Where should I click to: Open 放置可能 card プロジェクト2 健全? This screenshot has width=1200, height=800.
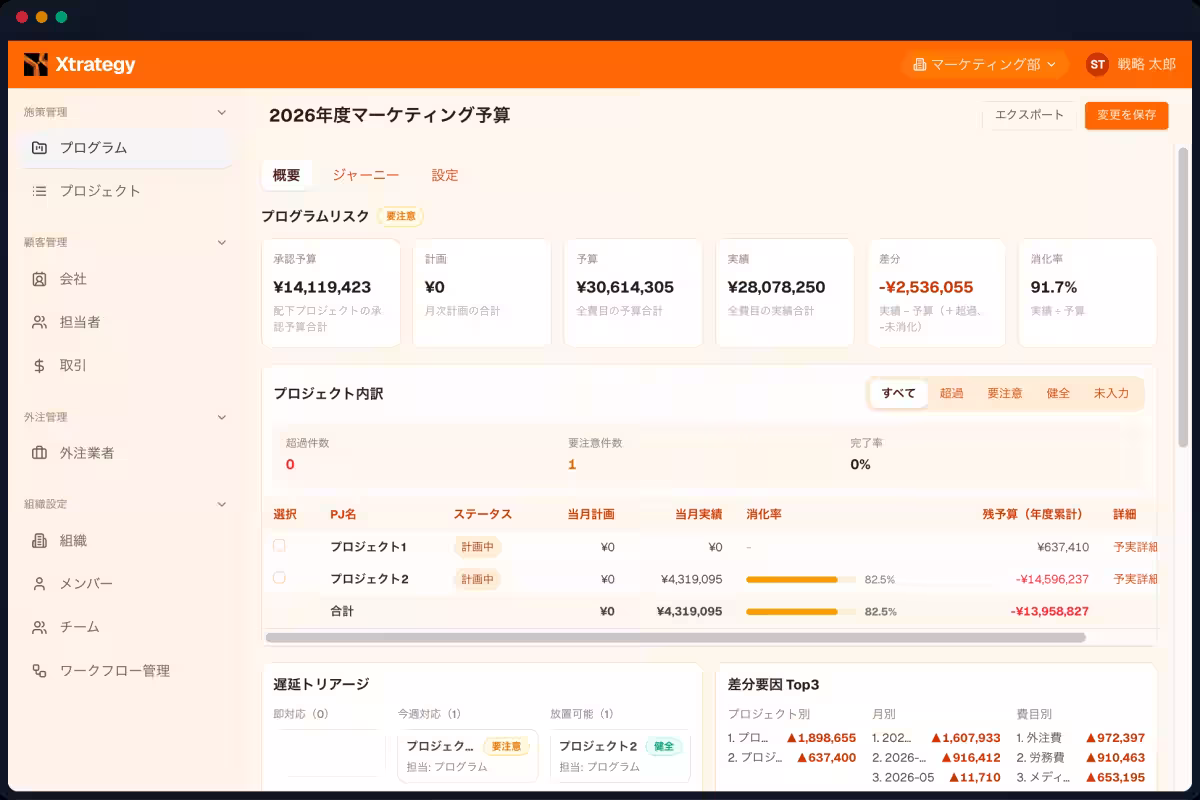[620, 756]
